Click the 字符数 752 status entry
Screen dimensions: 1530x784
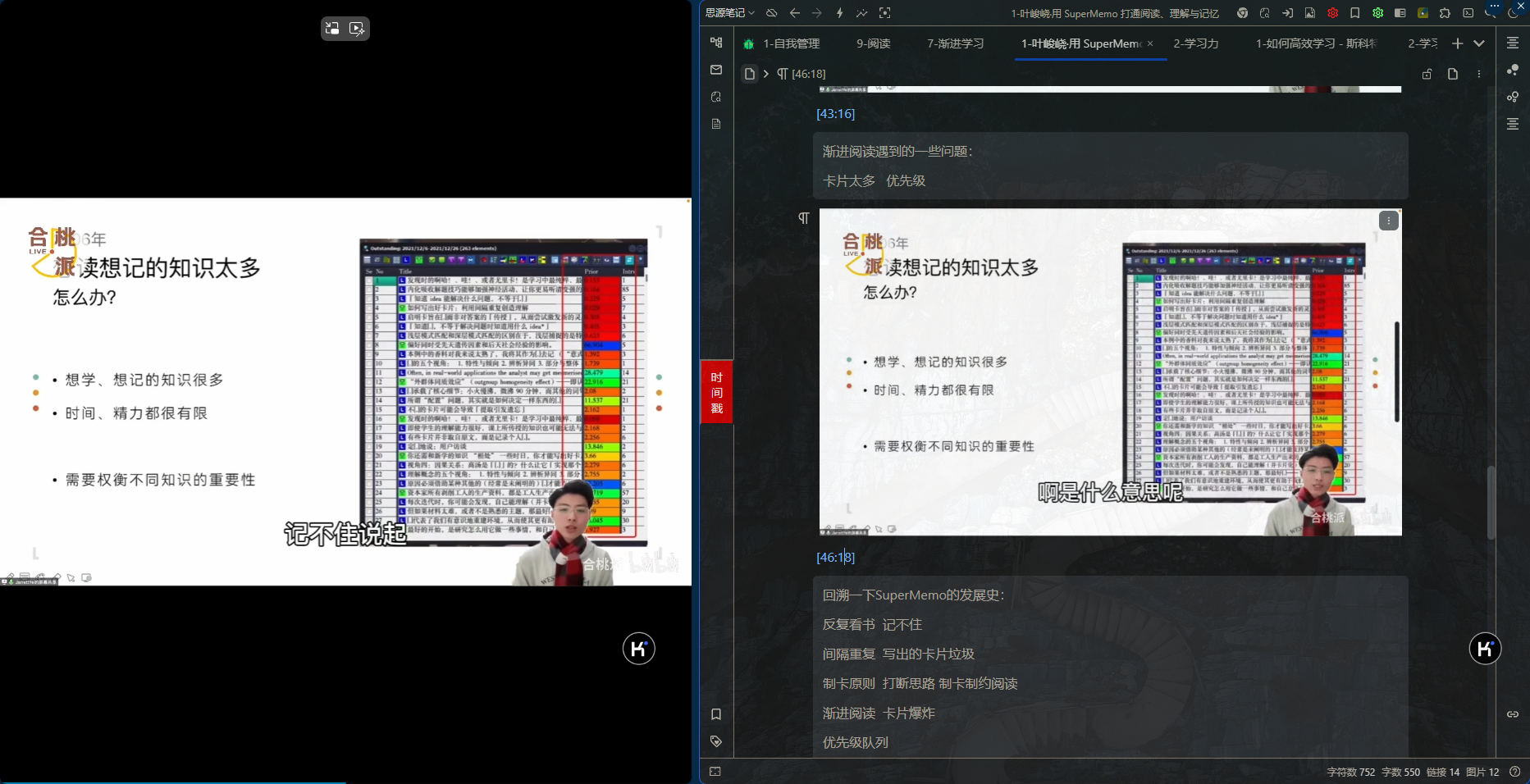[1350, 772]
